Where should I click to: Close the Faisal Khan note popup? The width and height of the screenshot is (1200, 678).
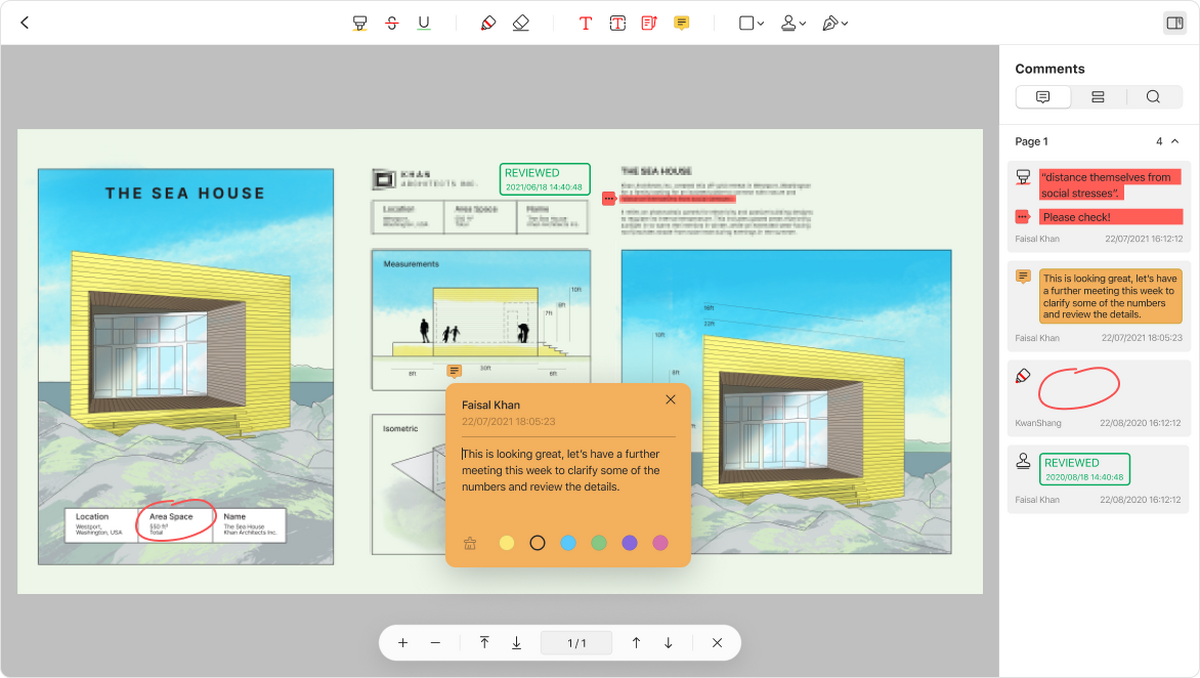[670, 400]
